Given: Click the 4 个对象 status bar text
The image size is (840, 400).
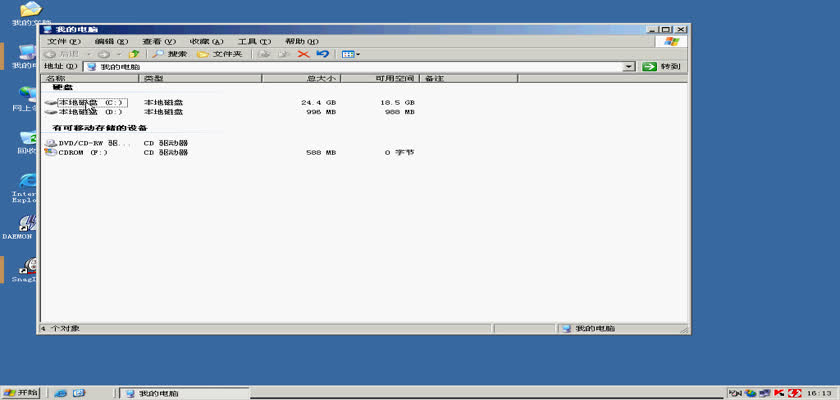Looking at the screenshot, I should click(60, 328).
